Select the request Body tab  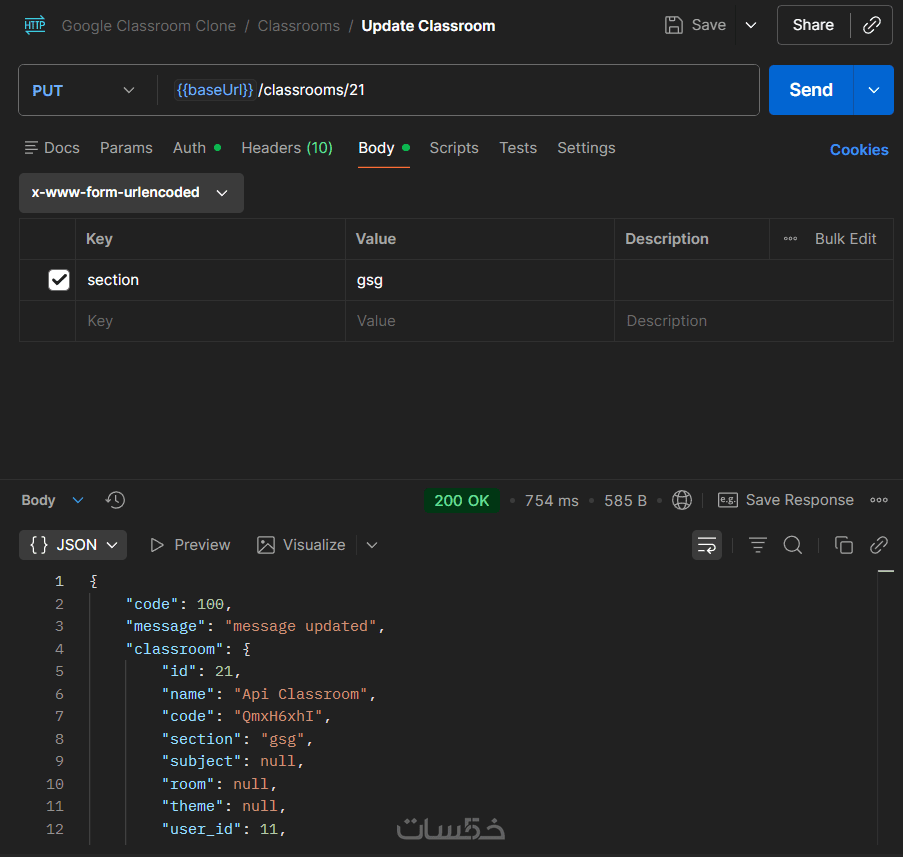[x=384, y=148]
